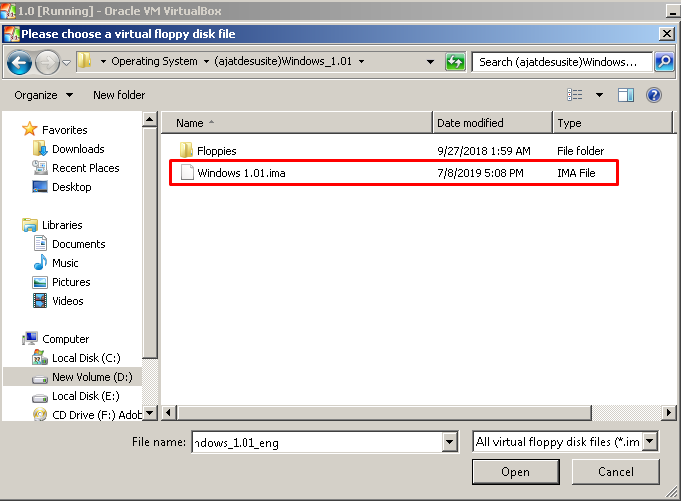The image size is (681, 501).
Task: Click the Favorites star icon
Action: [x=30, y=129]
